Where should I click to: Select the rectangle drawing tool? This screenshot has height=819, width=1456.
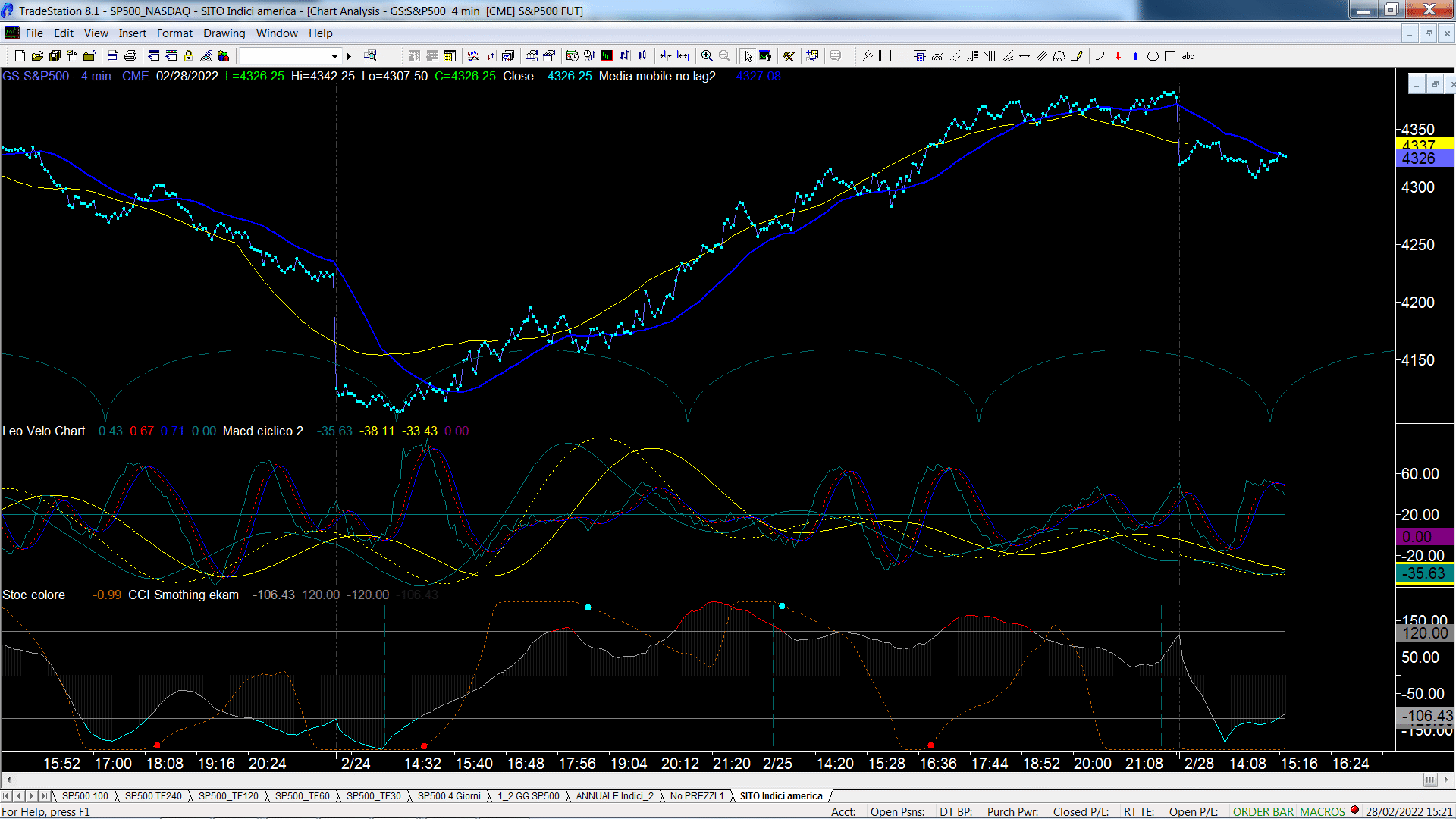(x=1170, y=56)
